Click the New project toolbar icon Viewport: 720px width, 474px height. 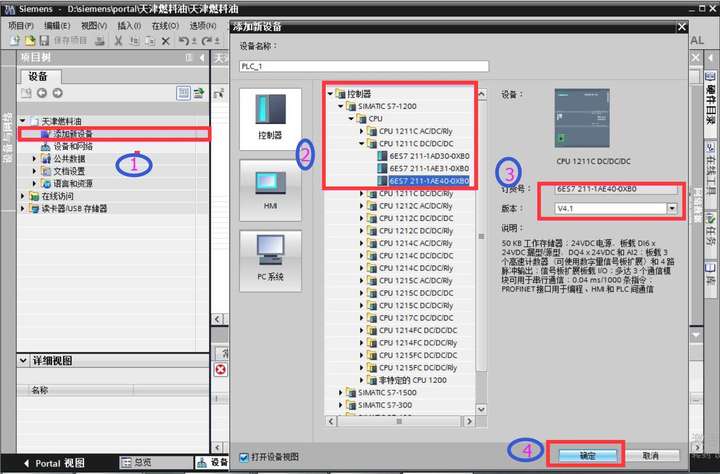click(x=14, y=41)
